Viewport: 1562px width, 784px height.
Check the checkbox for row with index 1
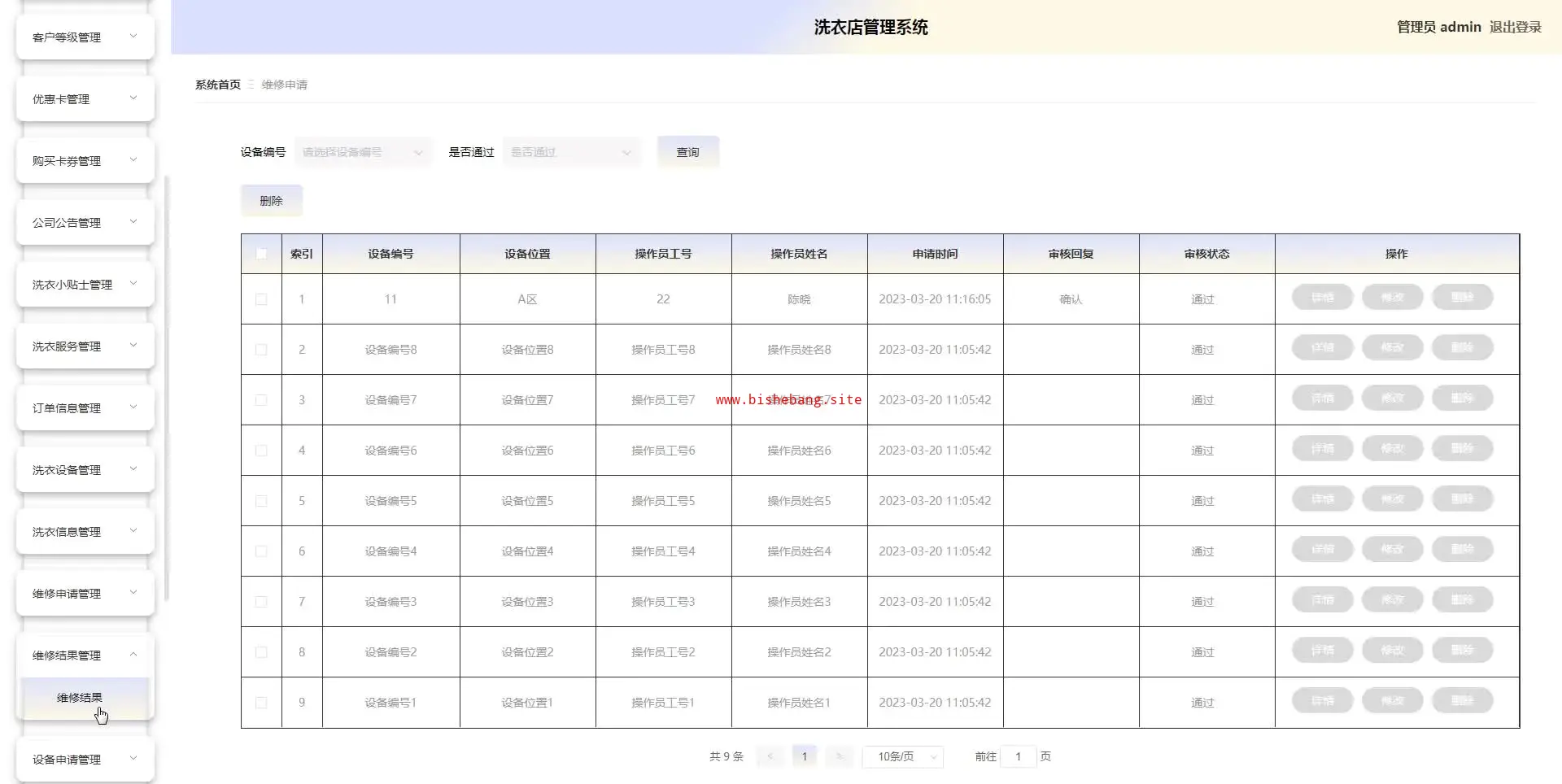(261, 299)
